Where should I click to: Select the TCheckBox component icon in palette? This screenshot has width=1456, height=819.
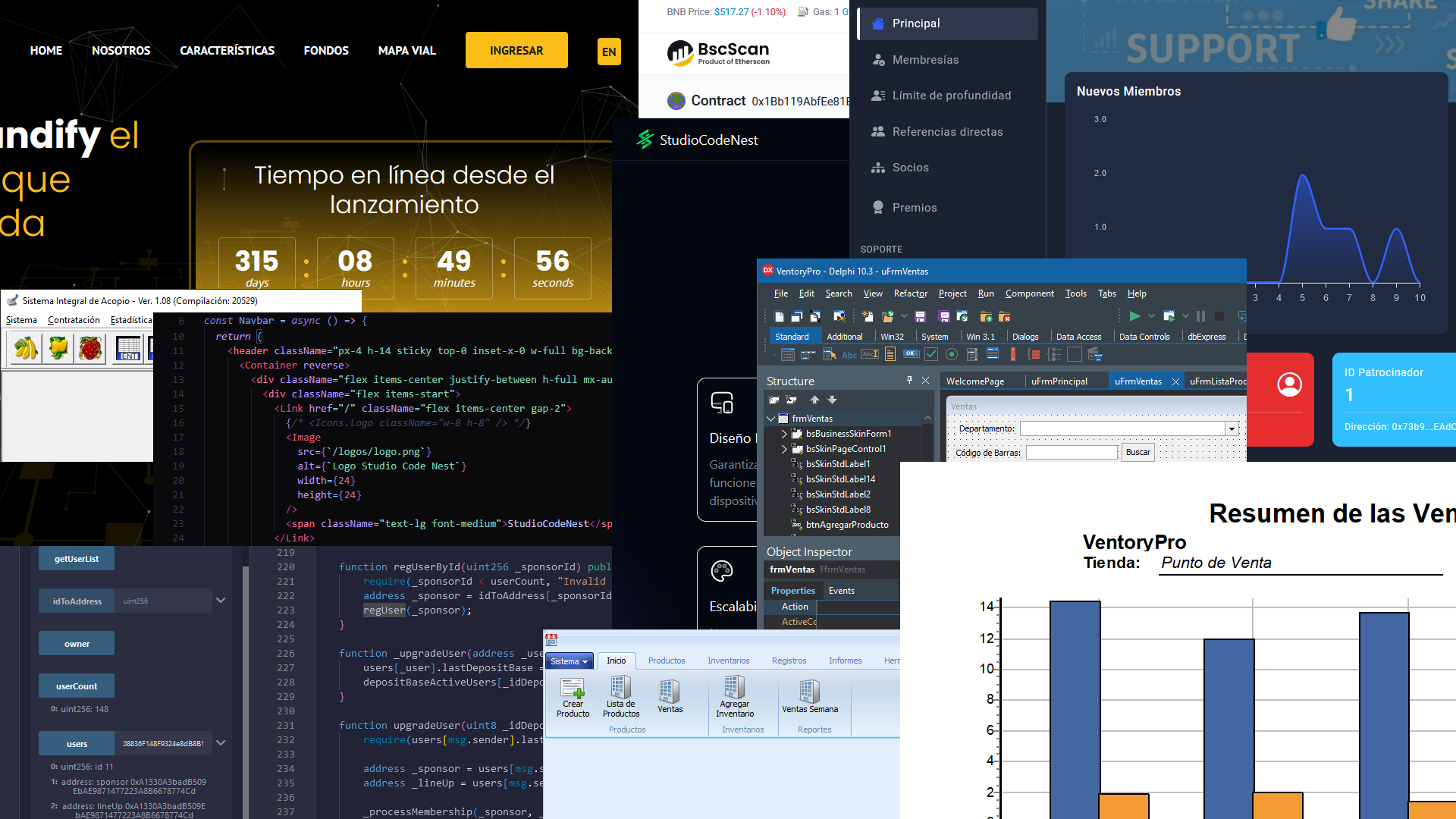coord(931,354)
